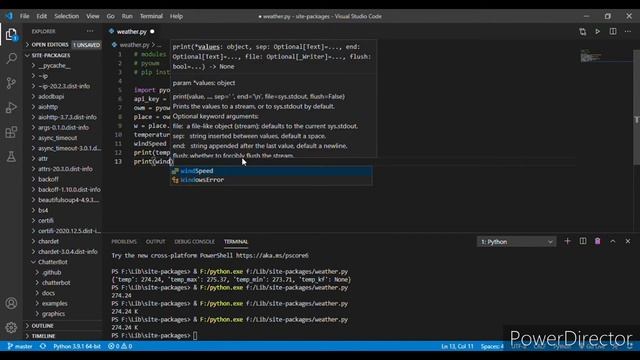
Task: Open the Accounts menu icon
Action: 11,303
